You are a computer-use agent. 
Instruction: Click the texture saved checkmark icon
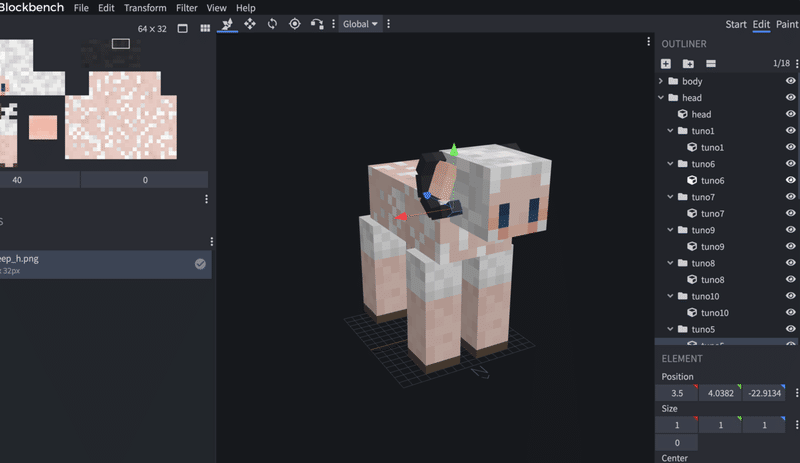[x=200, y=264]
